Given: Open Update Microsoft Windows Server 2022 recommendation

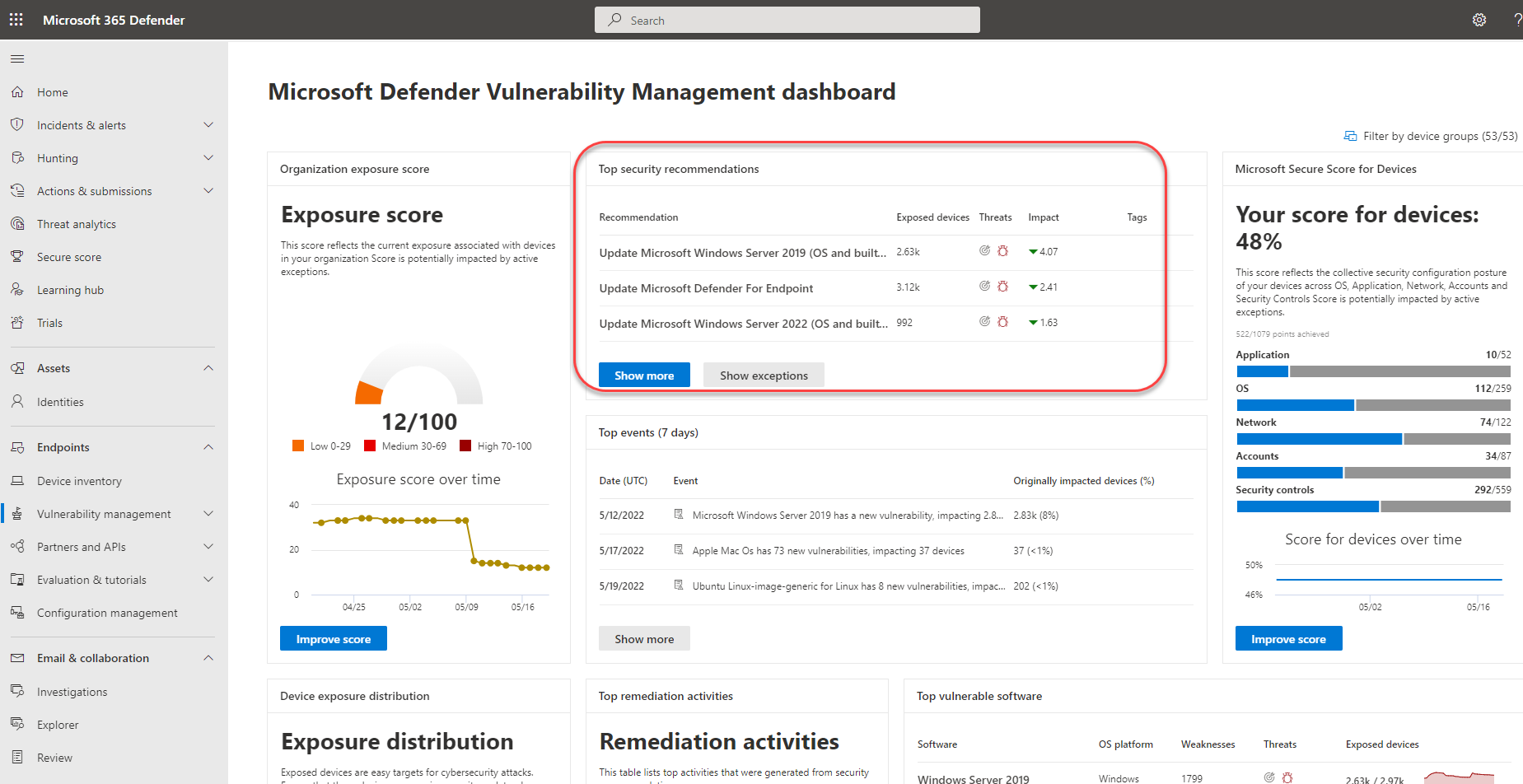Looking at the screenshot, I should 744,324.
